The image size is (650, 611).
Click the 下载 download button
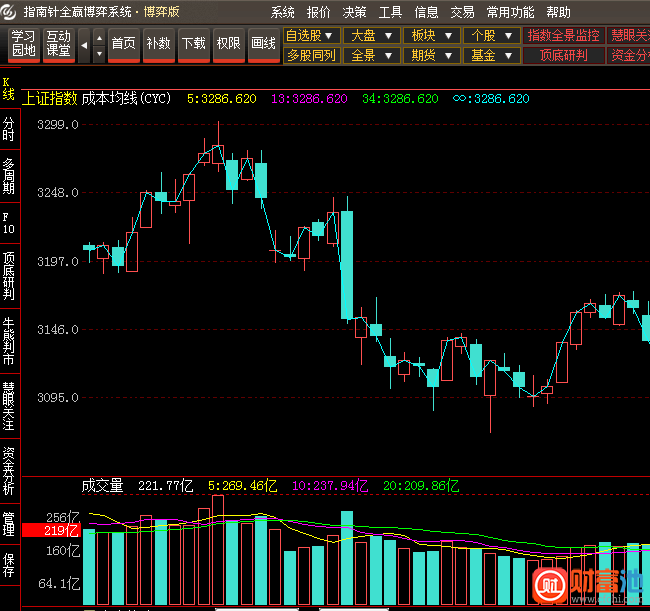click(x=194, y=44)
